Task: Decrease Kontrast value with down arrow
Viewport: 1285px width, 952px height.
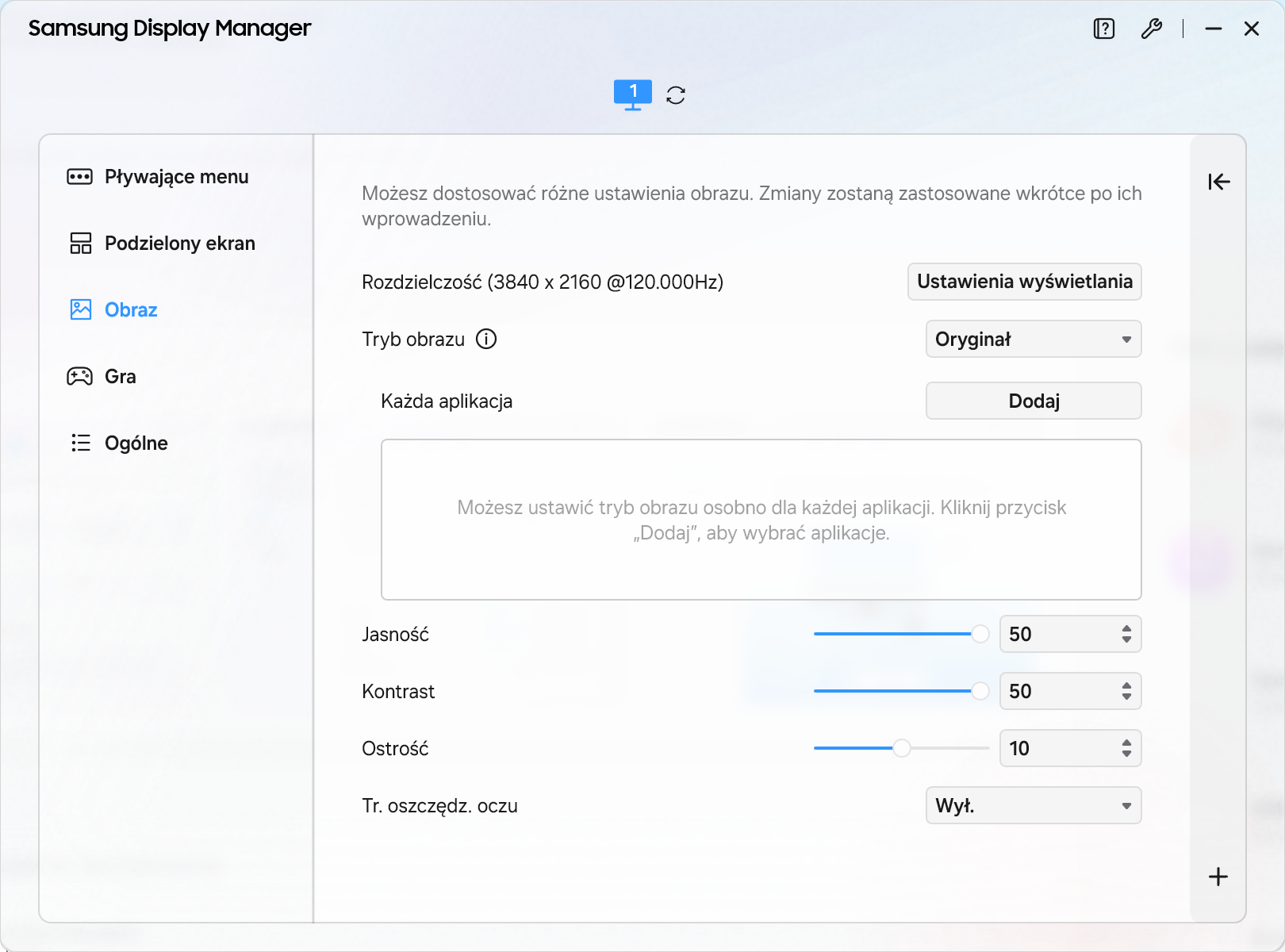Action: [1126, 697]
